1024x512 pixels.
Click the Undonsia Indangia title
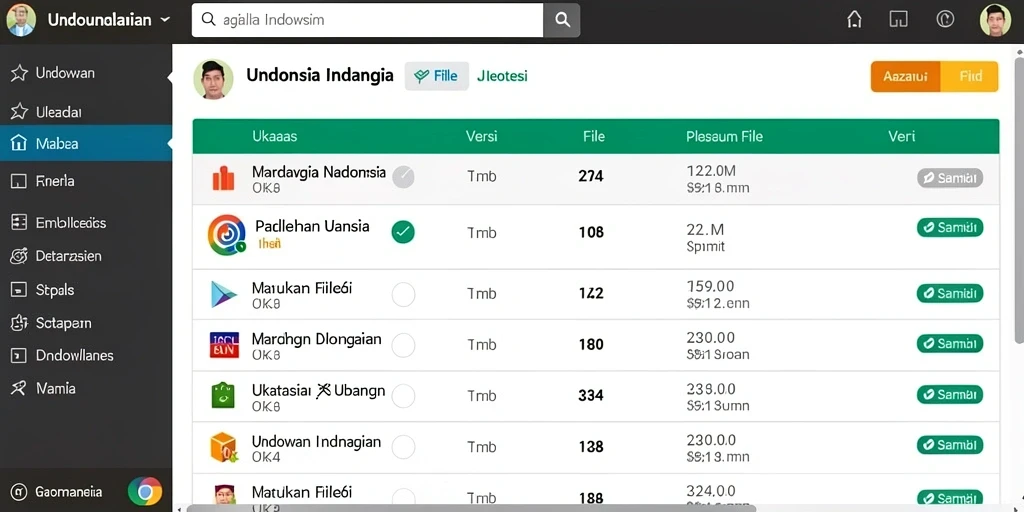tap(320, 75)
